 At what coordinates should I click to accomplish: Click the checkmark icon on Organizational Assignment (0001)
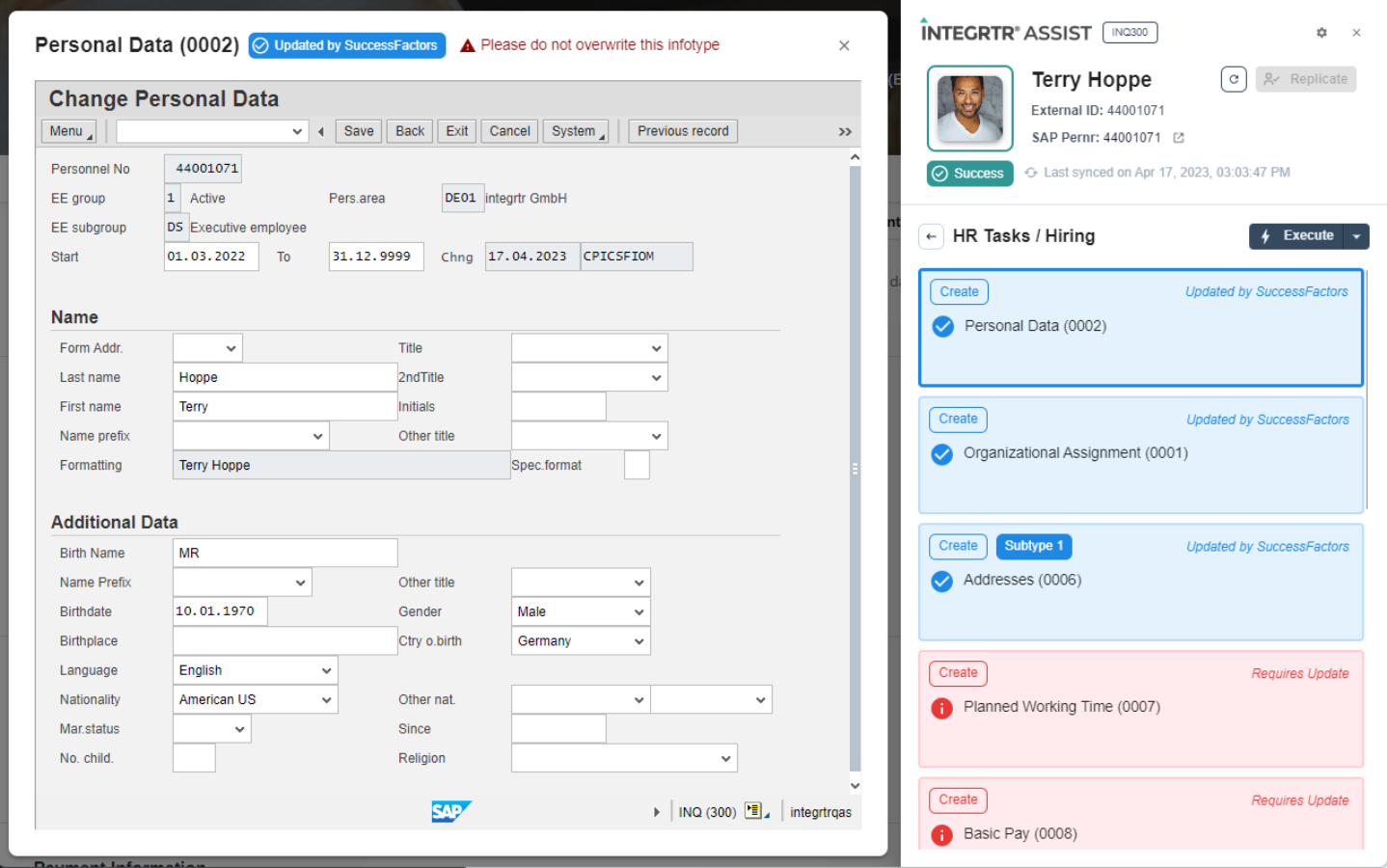[942, 454]
